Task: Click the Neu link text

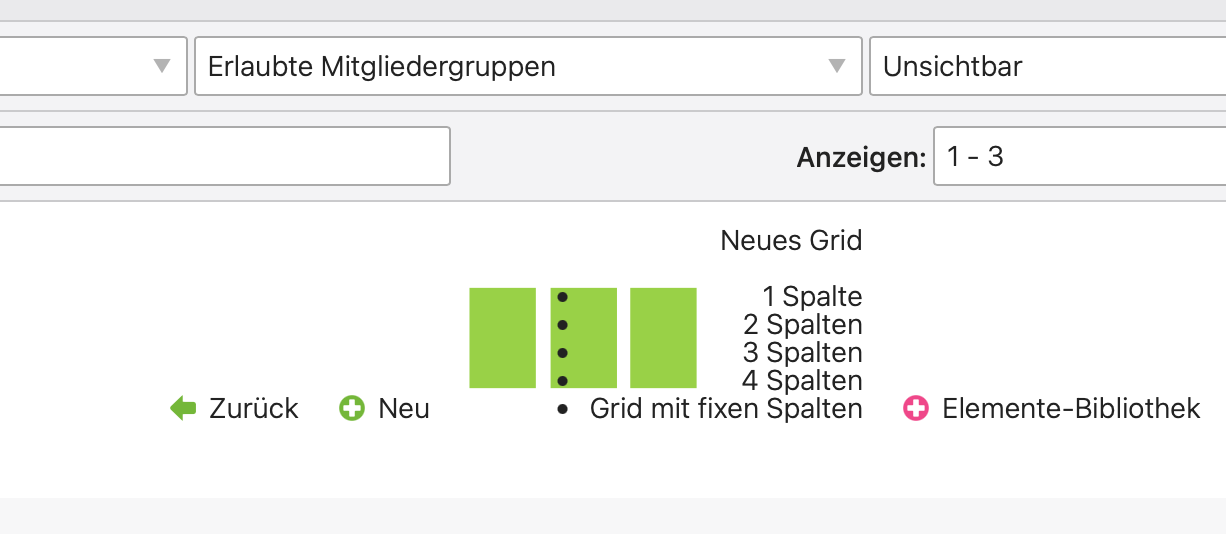Action: point(404,409)
